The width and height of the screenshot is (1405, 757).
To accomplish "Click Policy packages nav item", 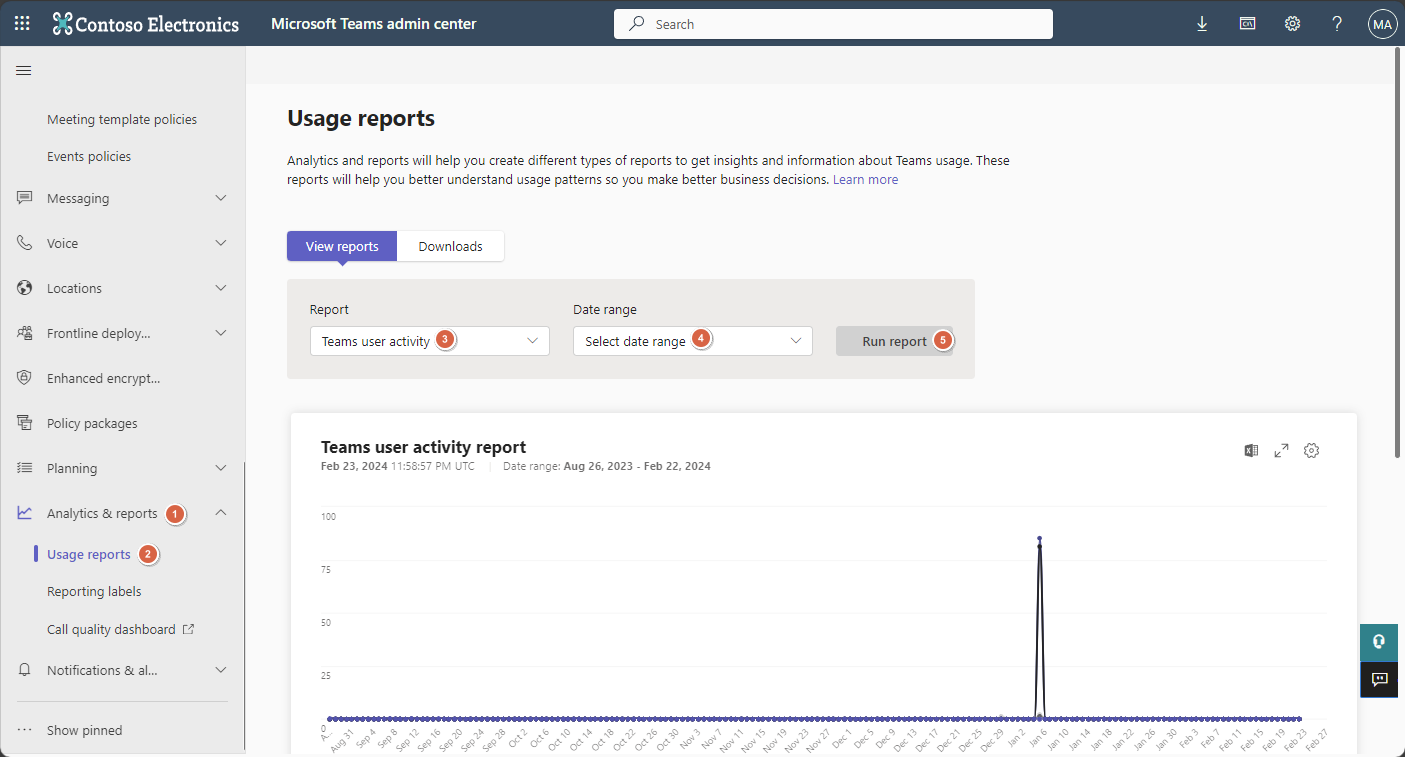I will (92, 423).
